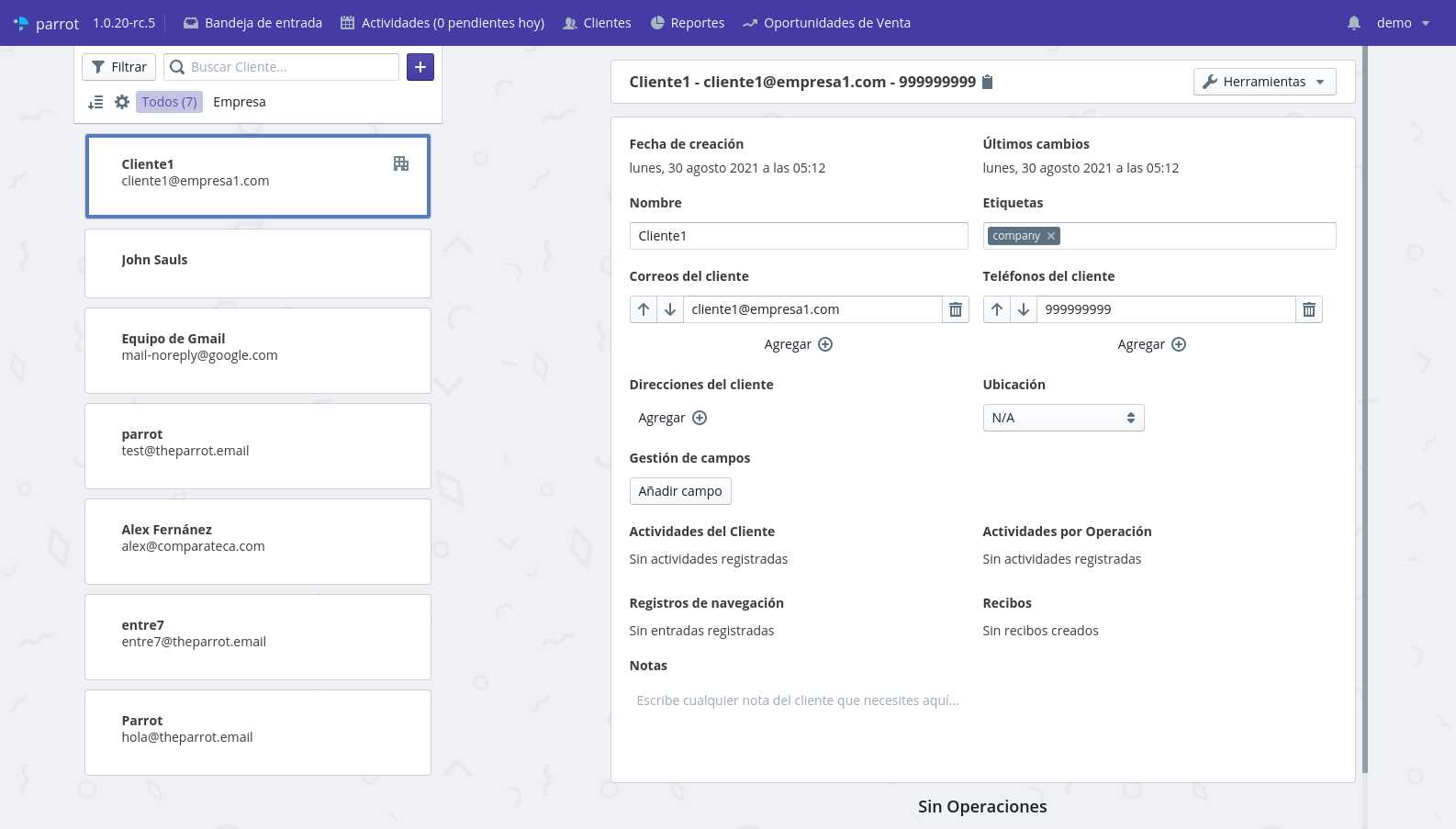Viewport: 1456px width, 829px height.
Task: Delete the 999999999 phone entry
Action: (1309, 309)
